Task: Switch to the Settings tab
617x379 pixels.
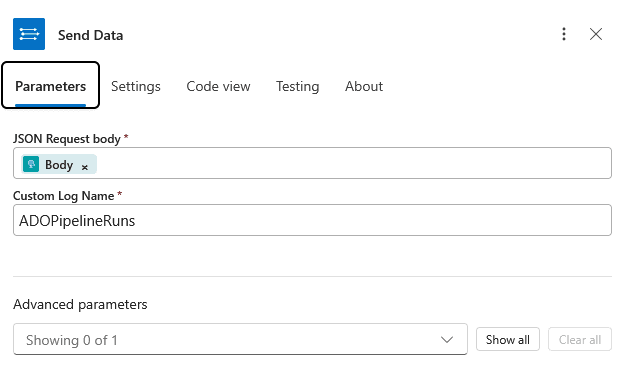Action: [136, 86]
